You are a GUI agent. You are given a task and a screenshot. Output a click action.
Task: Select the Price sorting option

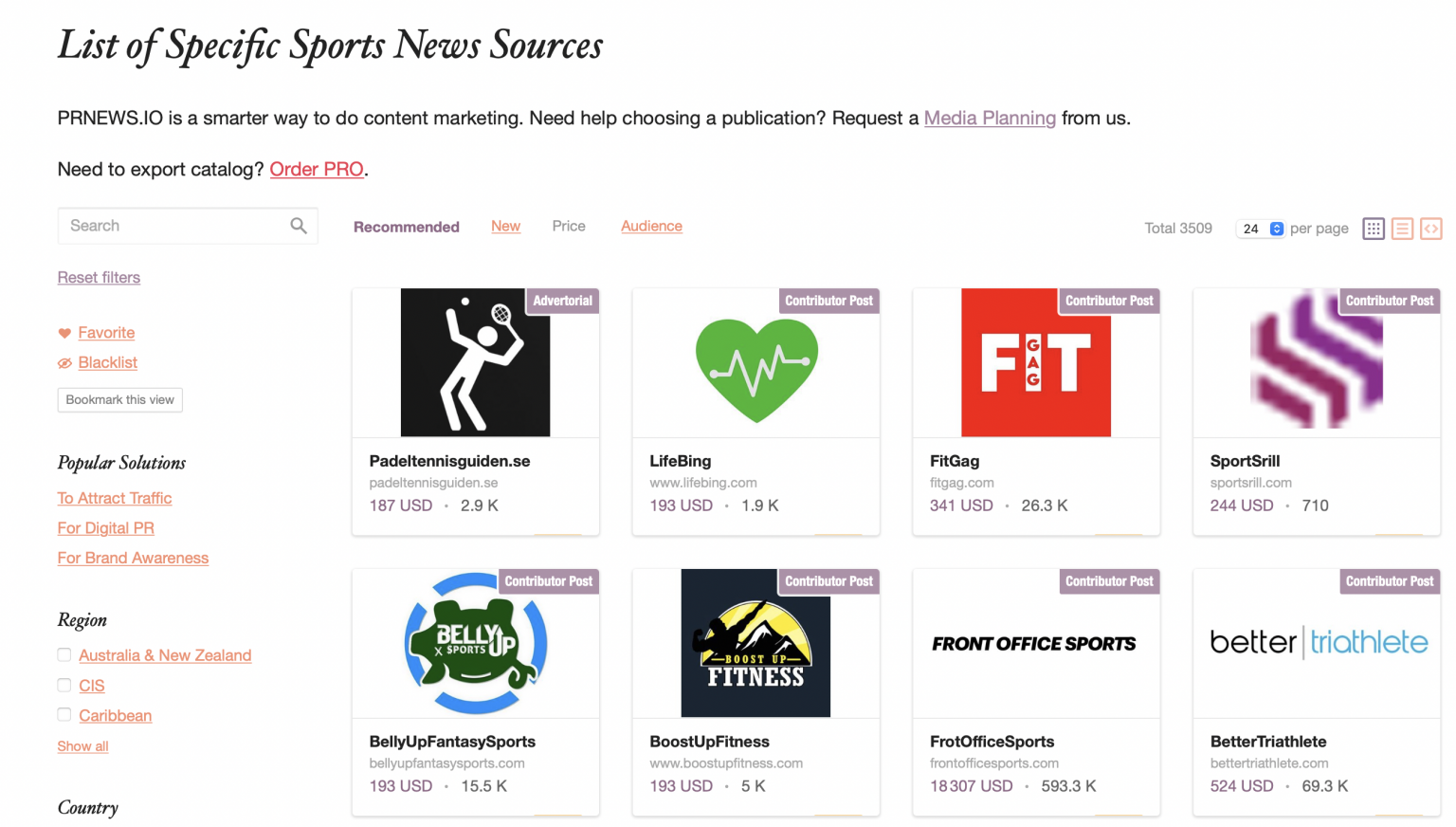point(568,226)
